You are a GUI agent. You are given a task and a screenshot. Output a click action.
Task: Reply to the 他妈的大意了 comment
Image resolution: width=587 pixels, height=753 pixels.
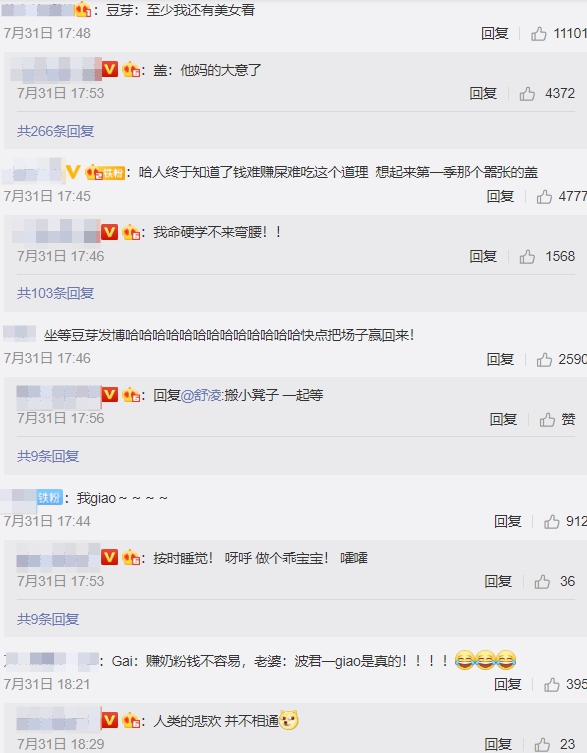(x=483, y=94)
